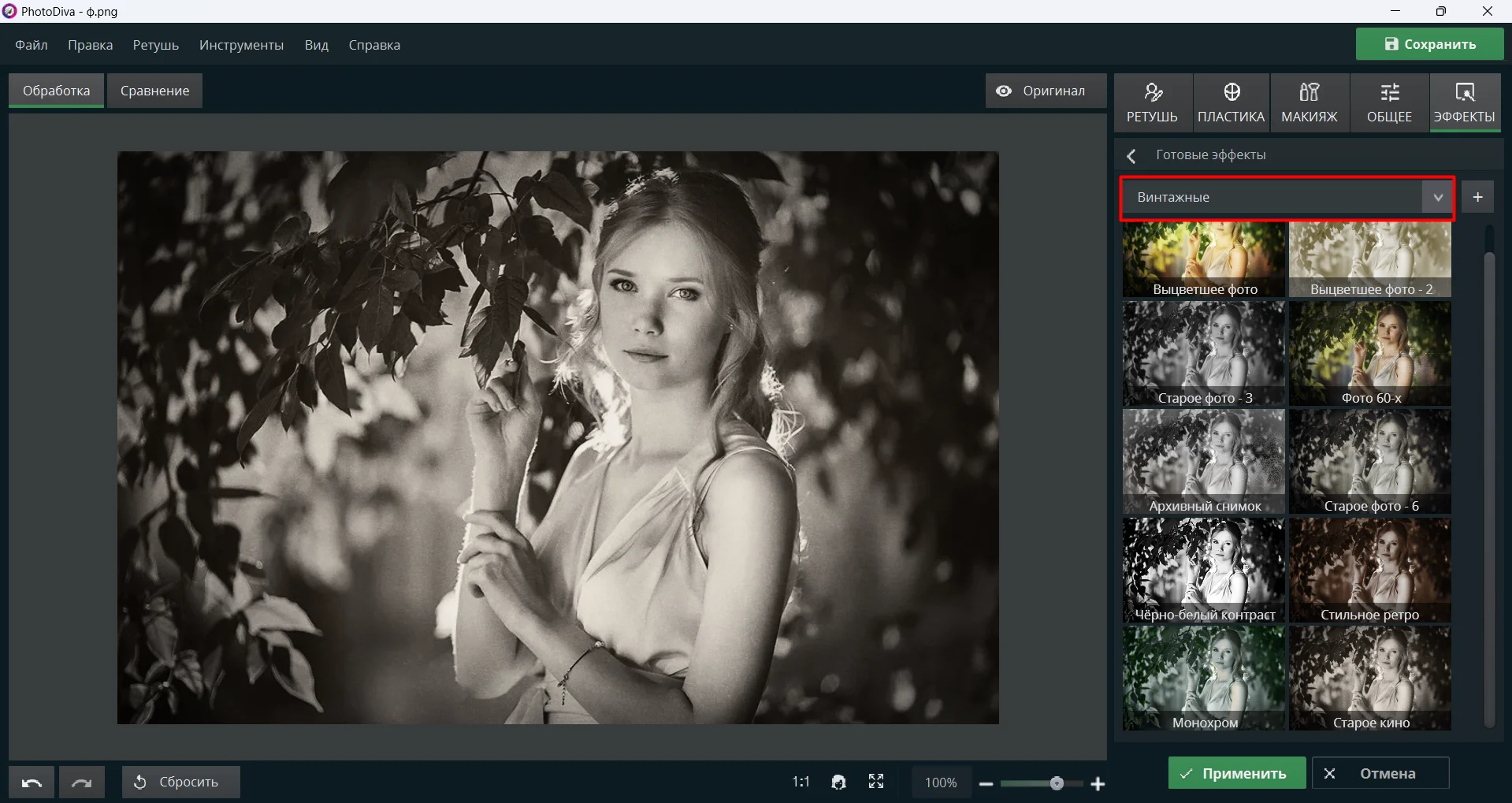Screen dimensions: 1512x803
Task: Zoom in with the plus icon
Action: [1098, 784]
